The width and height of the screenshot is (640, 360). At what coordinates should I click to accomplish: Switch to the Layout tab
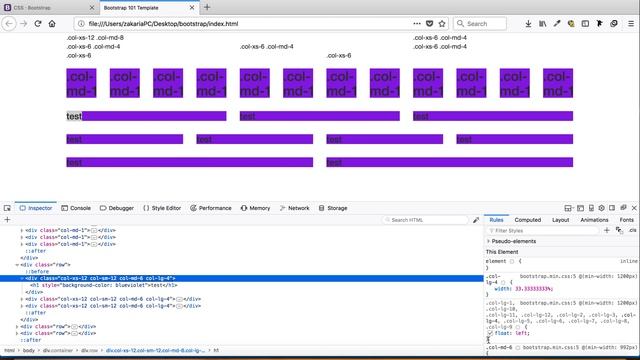coord(560,220)
